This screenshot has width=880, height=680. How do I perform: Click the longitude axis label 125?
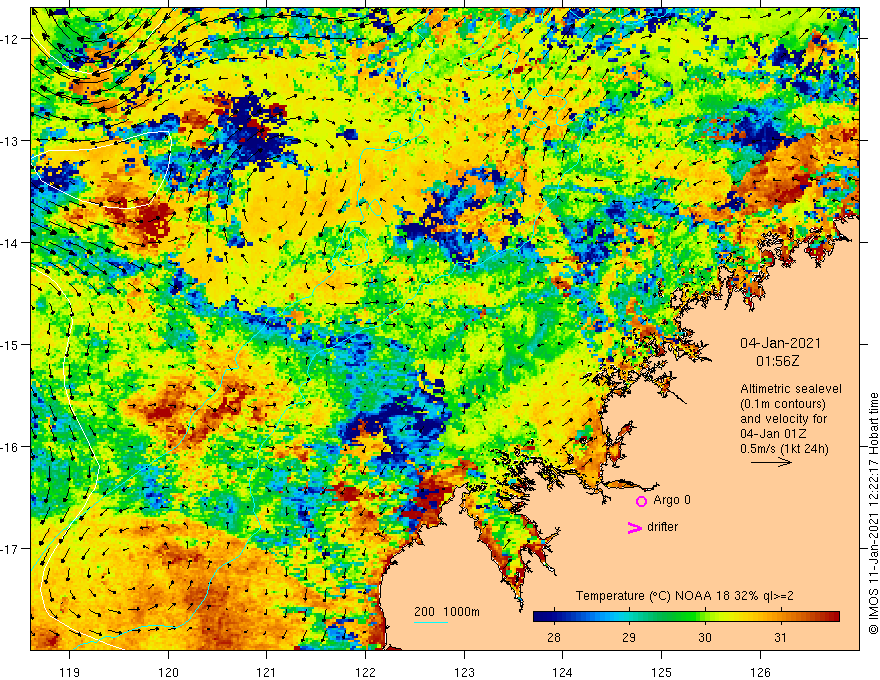pyautogui.click(x=661, y=672)
